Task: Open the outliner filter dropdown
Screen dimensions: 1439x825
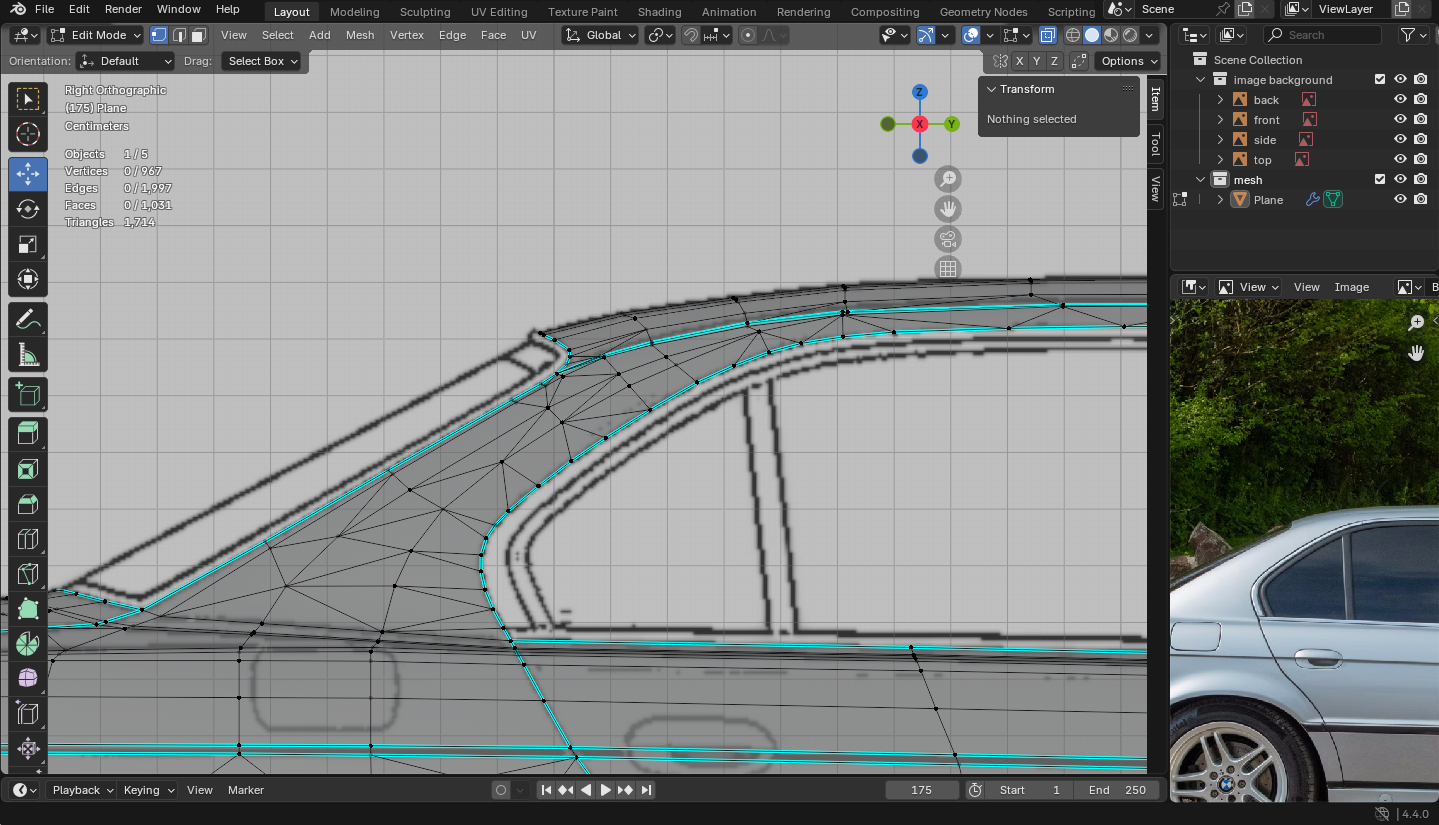Action: [1413, 35]
